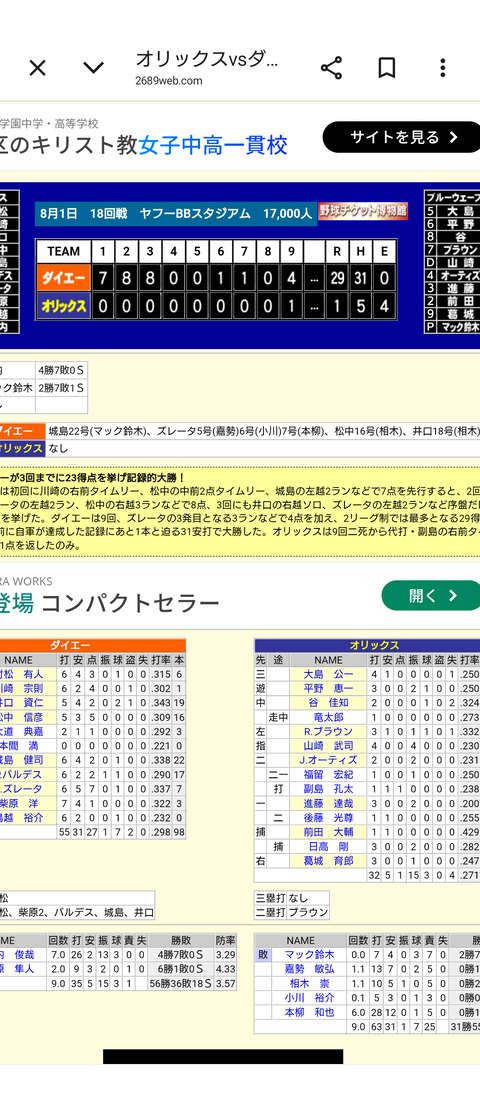Tap the share icon
Screen dimensions: 480x1120
331,68
